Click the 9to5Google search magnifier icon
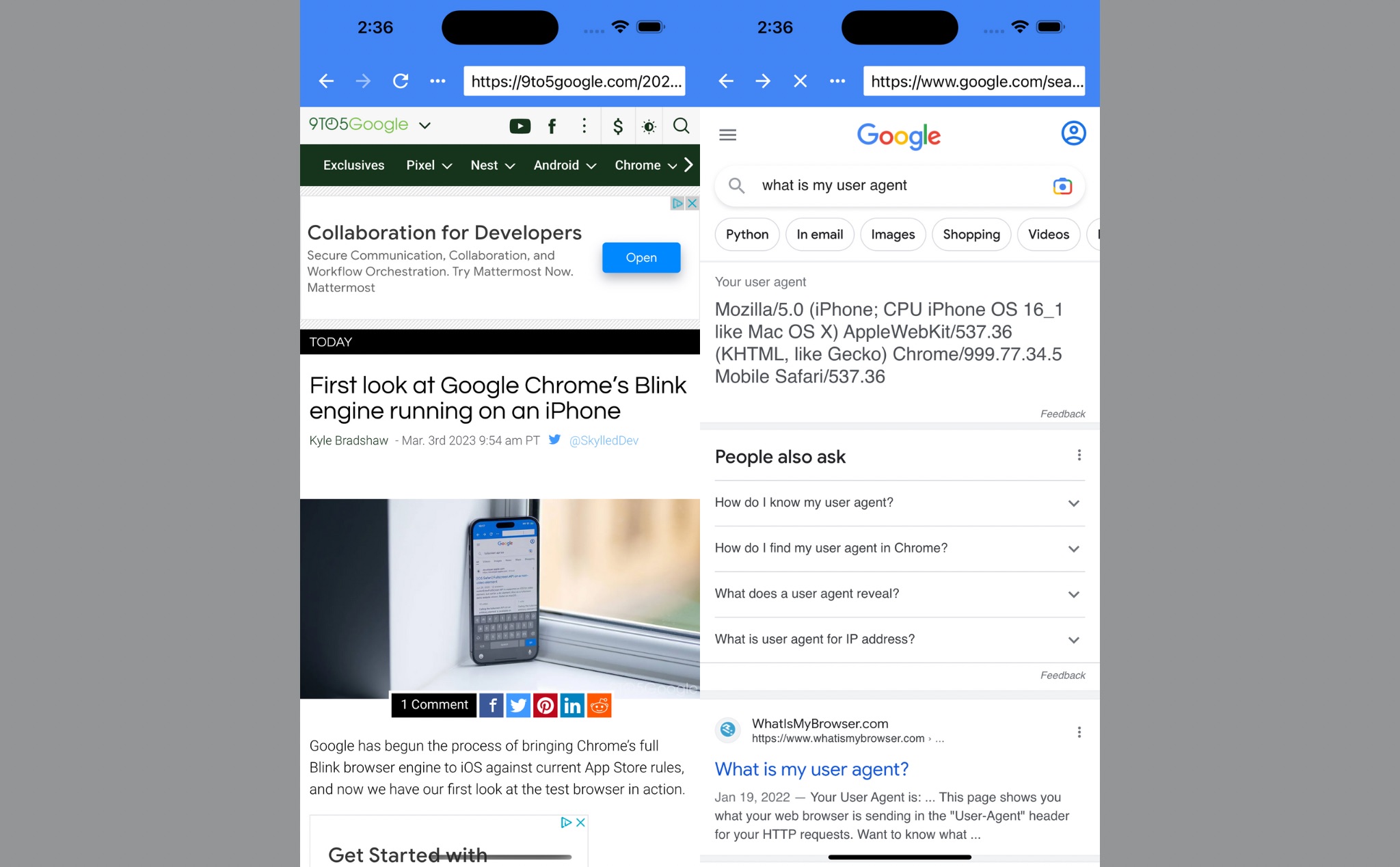Image resolution: width=1400 pixels, height=867 pixels. (681, 126)
